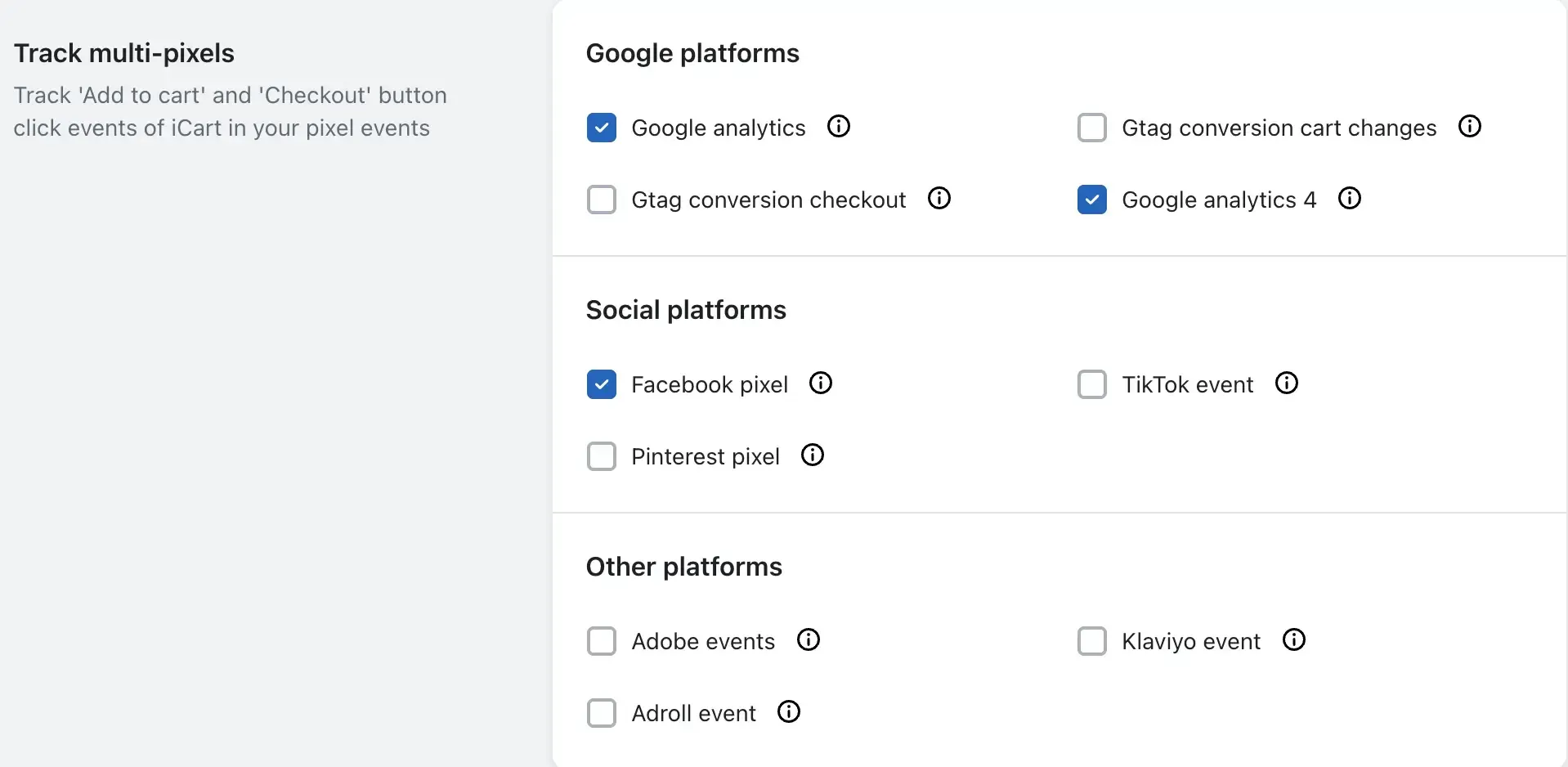This screenshot has width=1568, height=767.
Task: Disable the Google analytics 4 checkbox
Action: (x=1092, y=200)
